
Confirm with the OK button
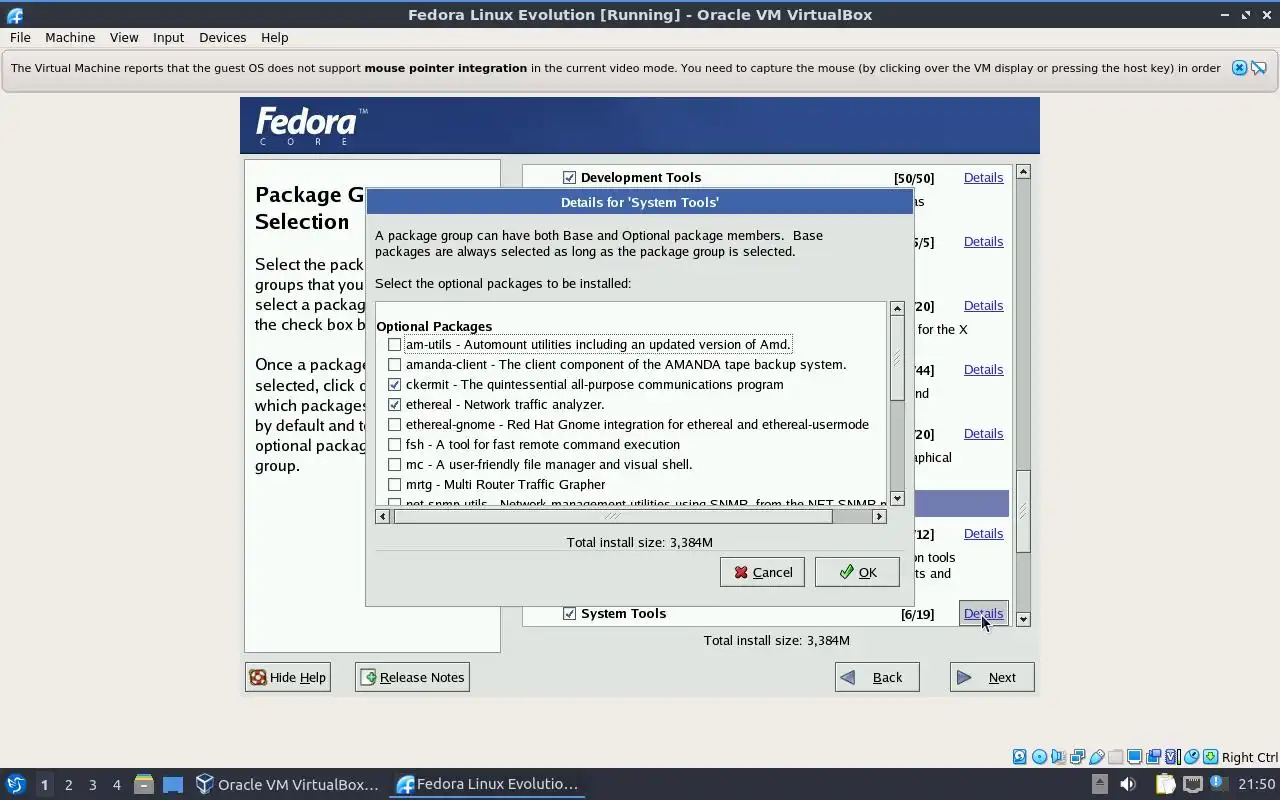[857, 572]
